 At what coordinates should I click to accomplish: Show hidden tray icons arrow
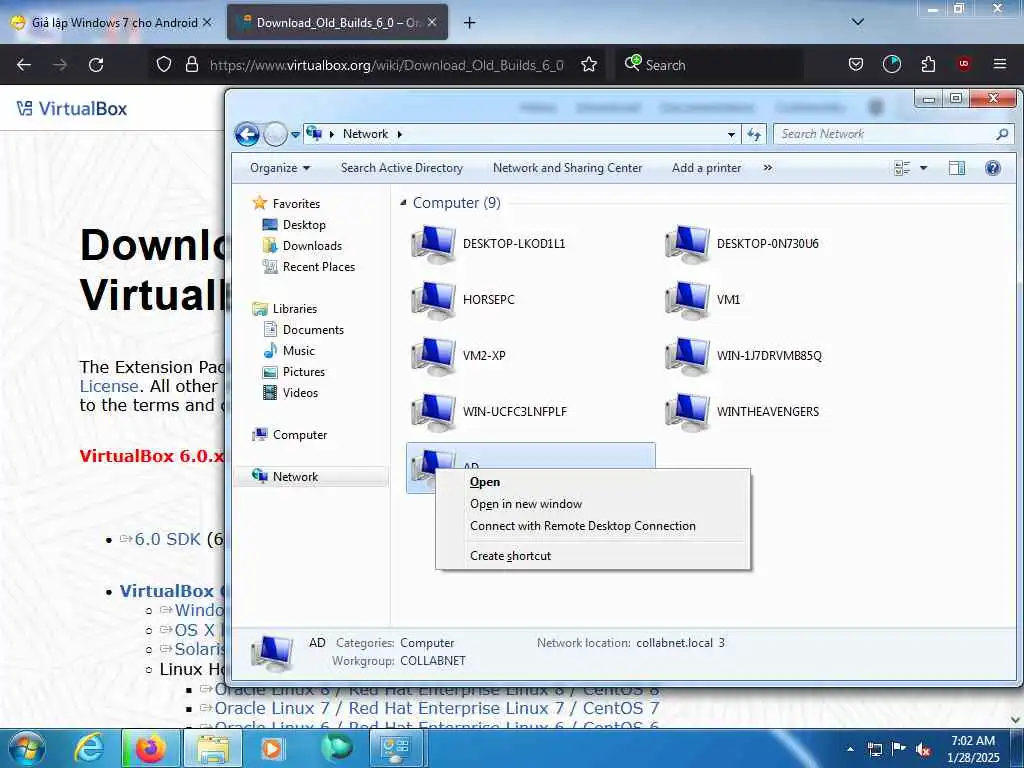(x=850, y=749)
